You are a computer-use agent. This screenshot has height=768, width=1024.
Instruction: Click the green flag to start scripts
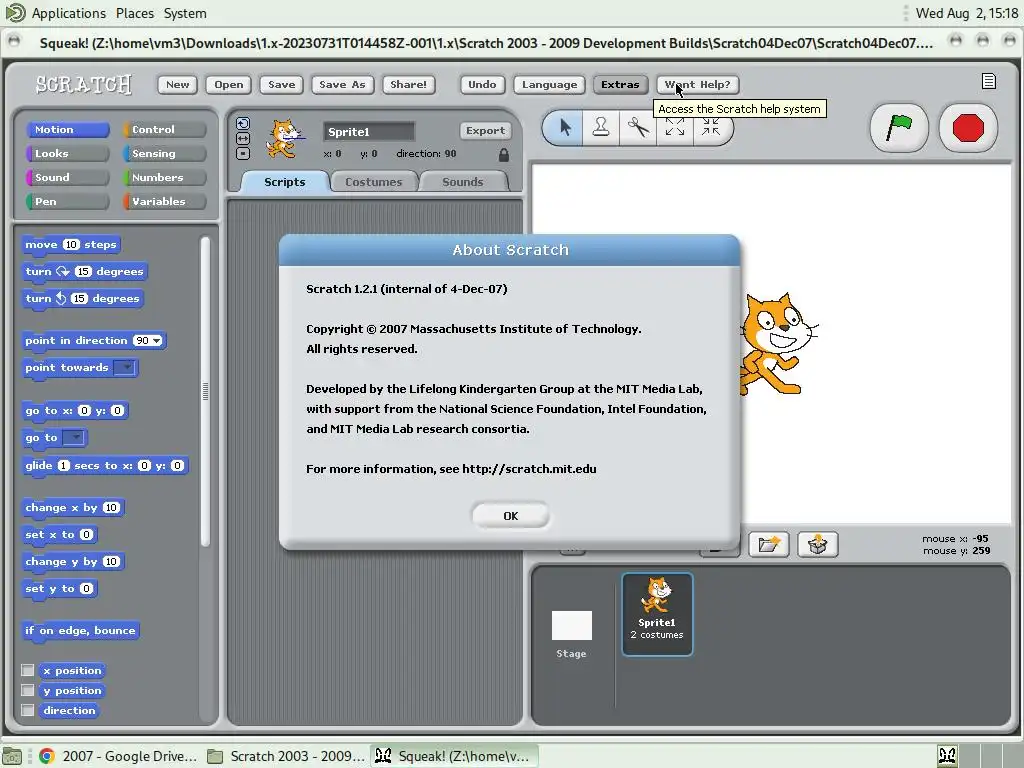click(899, 127)
